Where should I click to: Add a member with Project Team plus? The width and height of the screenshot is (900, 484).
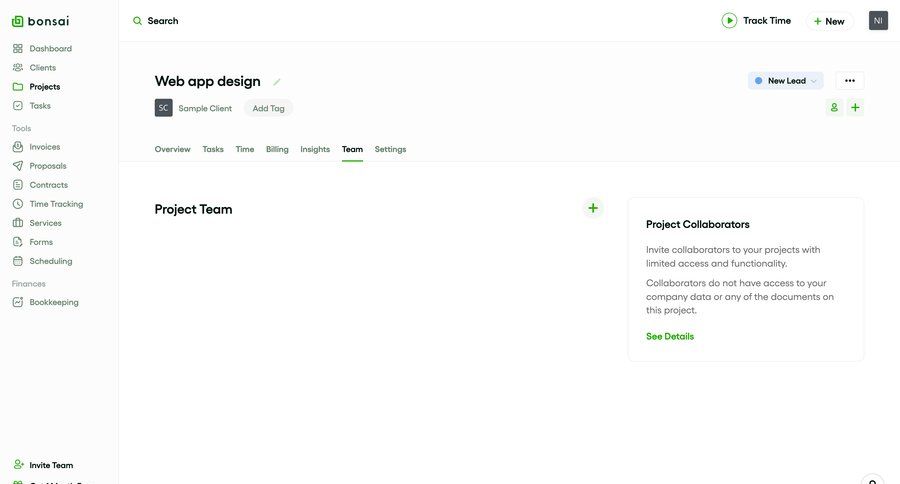point(593,208)
